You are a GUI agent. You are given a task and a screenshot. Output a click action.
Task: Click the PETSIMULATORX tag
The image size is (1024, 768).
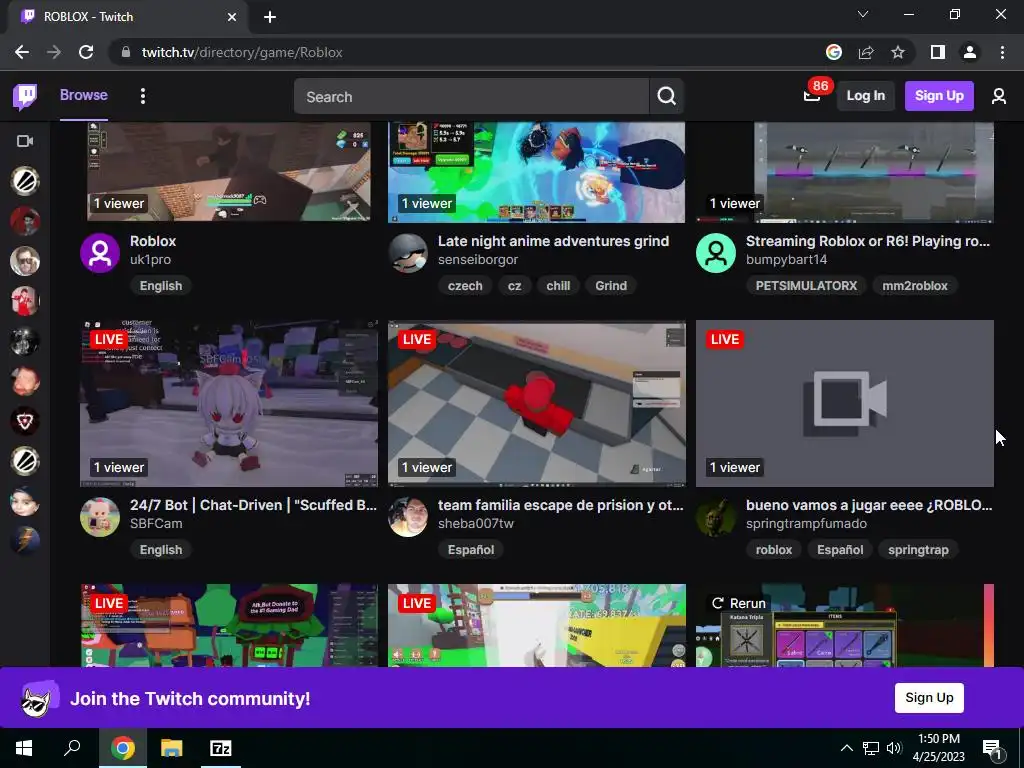(807, 285)
